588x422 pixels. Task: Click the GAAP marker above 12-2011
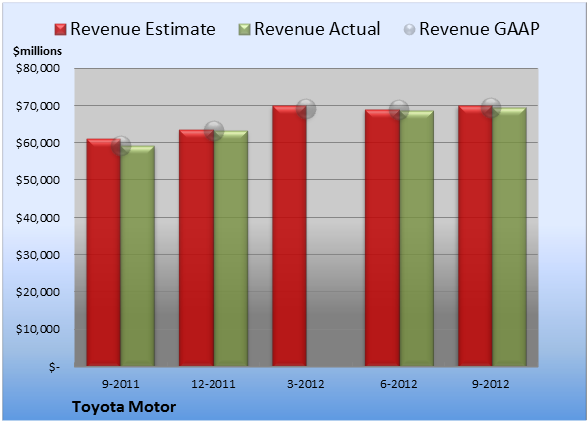pyautogui.click(x=214, y=131)
